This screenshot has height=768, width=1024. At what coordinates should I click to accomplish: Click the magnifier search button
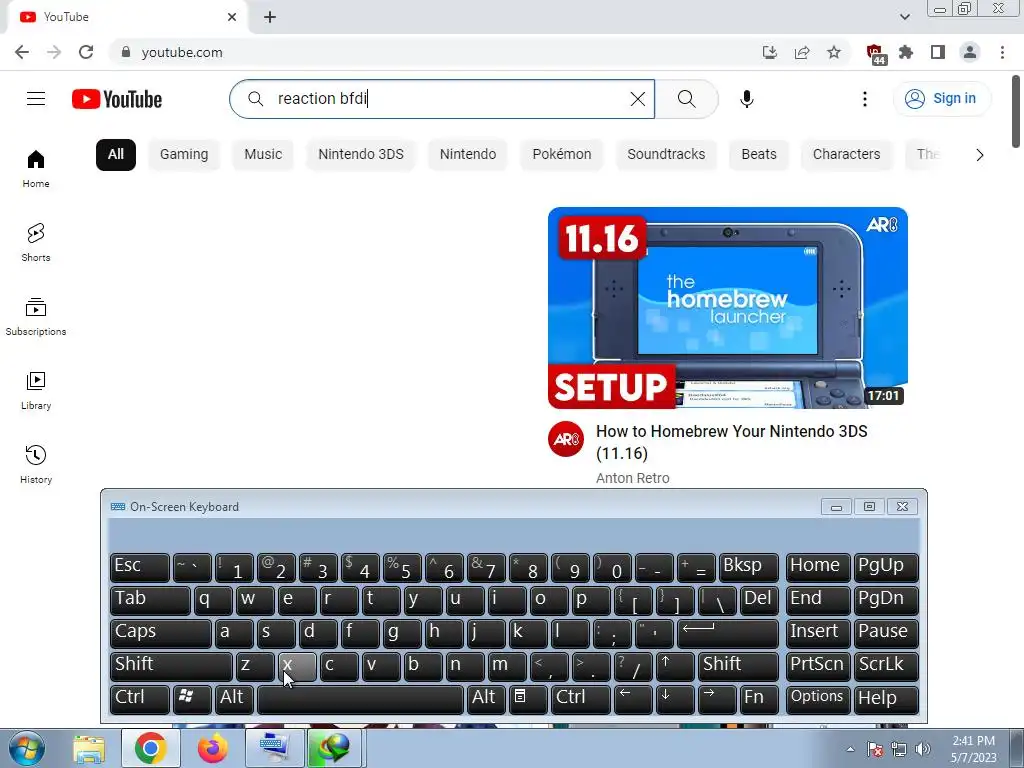point(686,99)
